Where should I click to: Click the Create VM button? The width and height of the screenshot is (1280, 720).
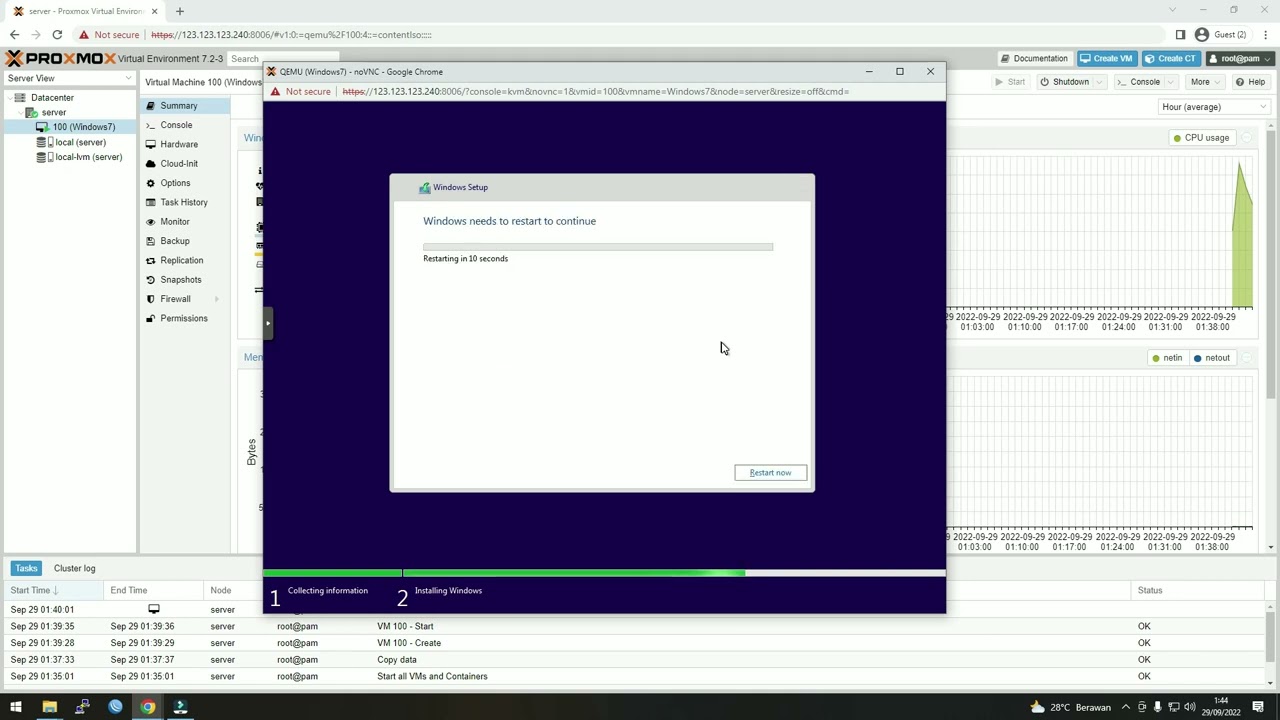click(1107, 58)
